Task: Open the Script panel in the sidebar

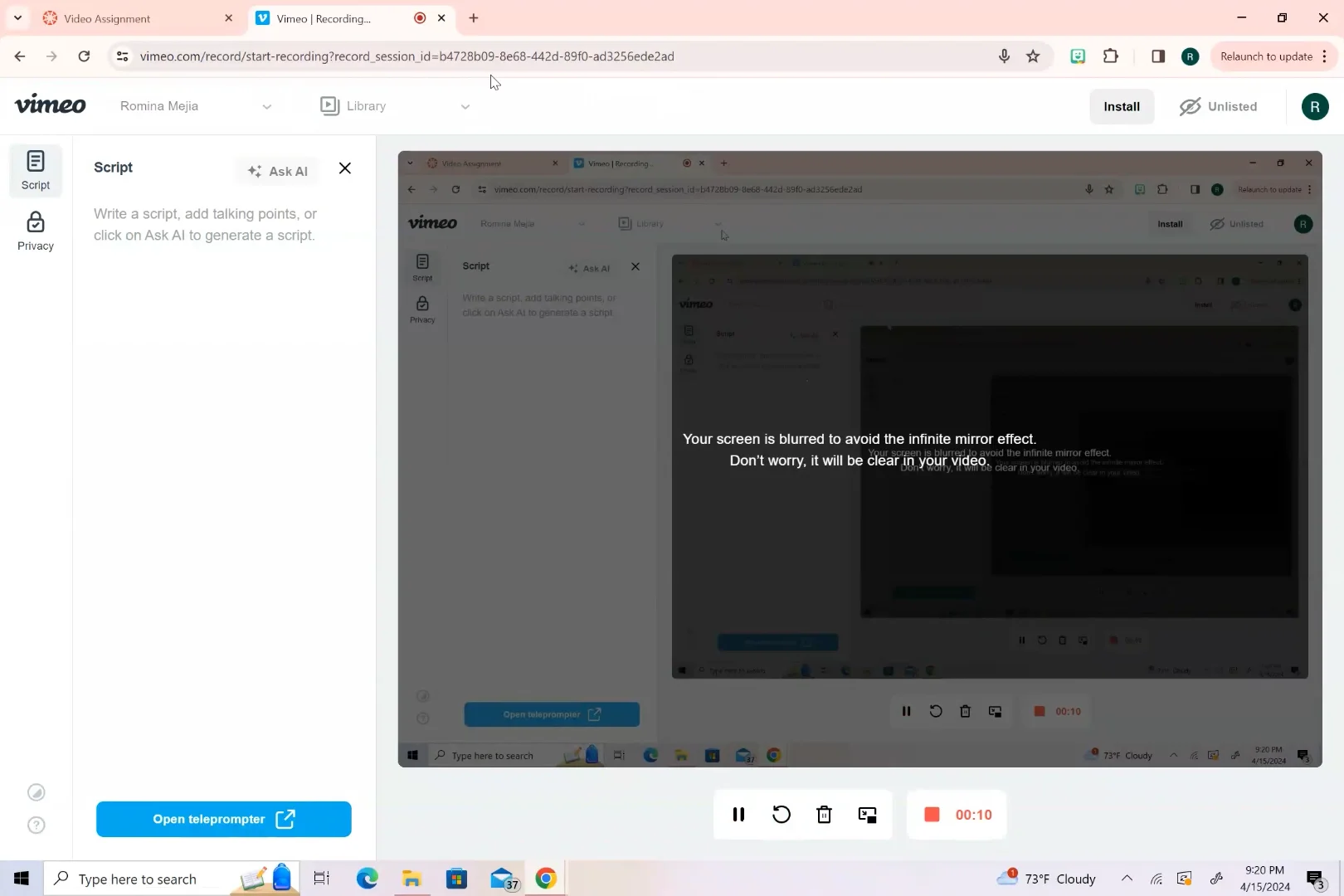Action: click(x=36, y=171)
